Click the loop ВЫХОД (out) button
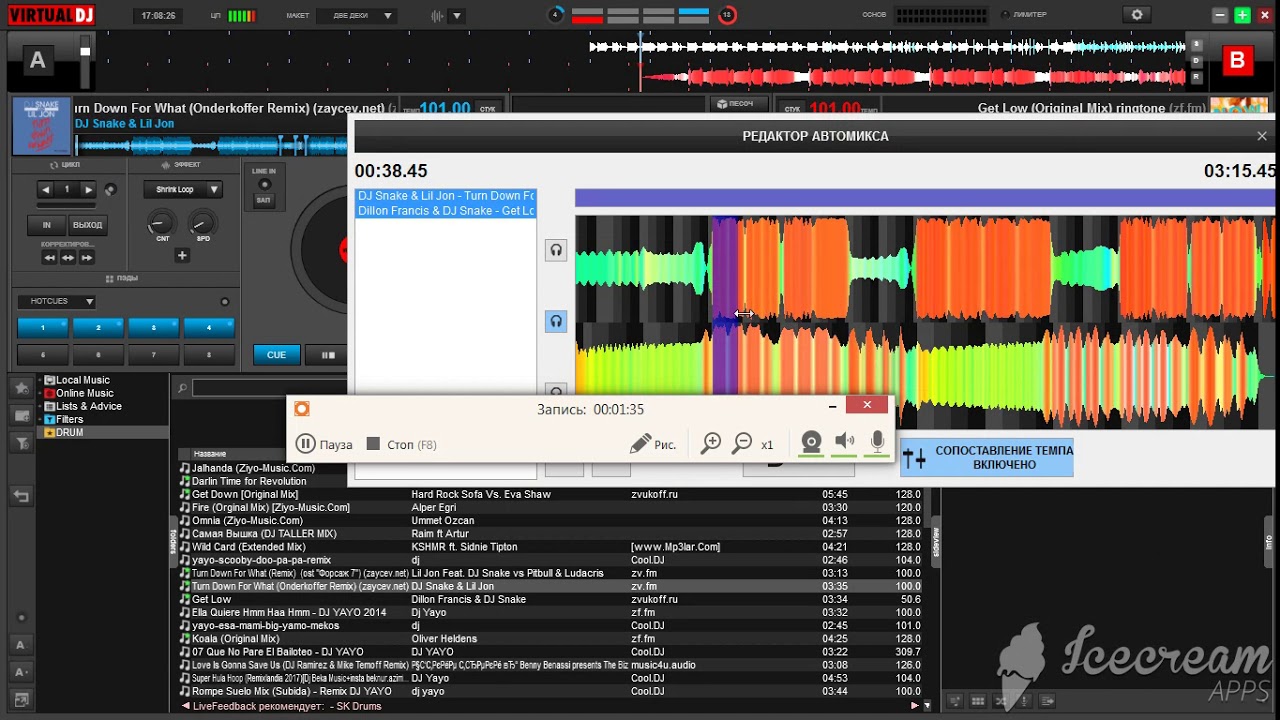1280x720 pixels. point(87,225)
